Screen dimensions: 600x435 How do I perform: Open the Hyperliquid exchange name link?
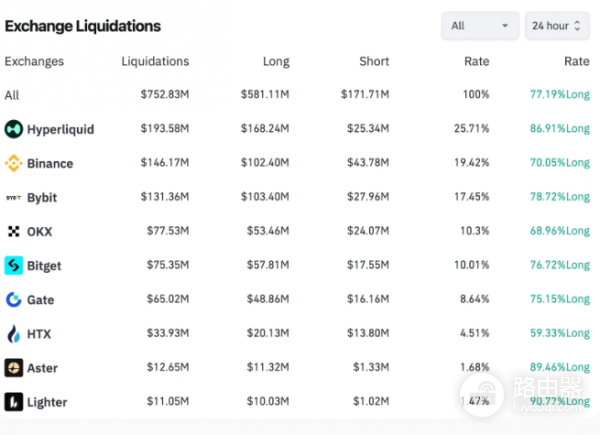click(62, 129)
